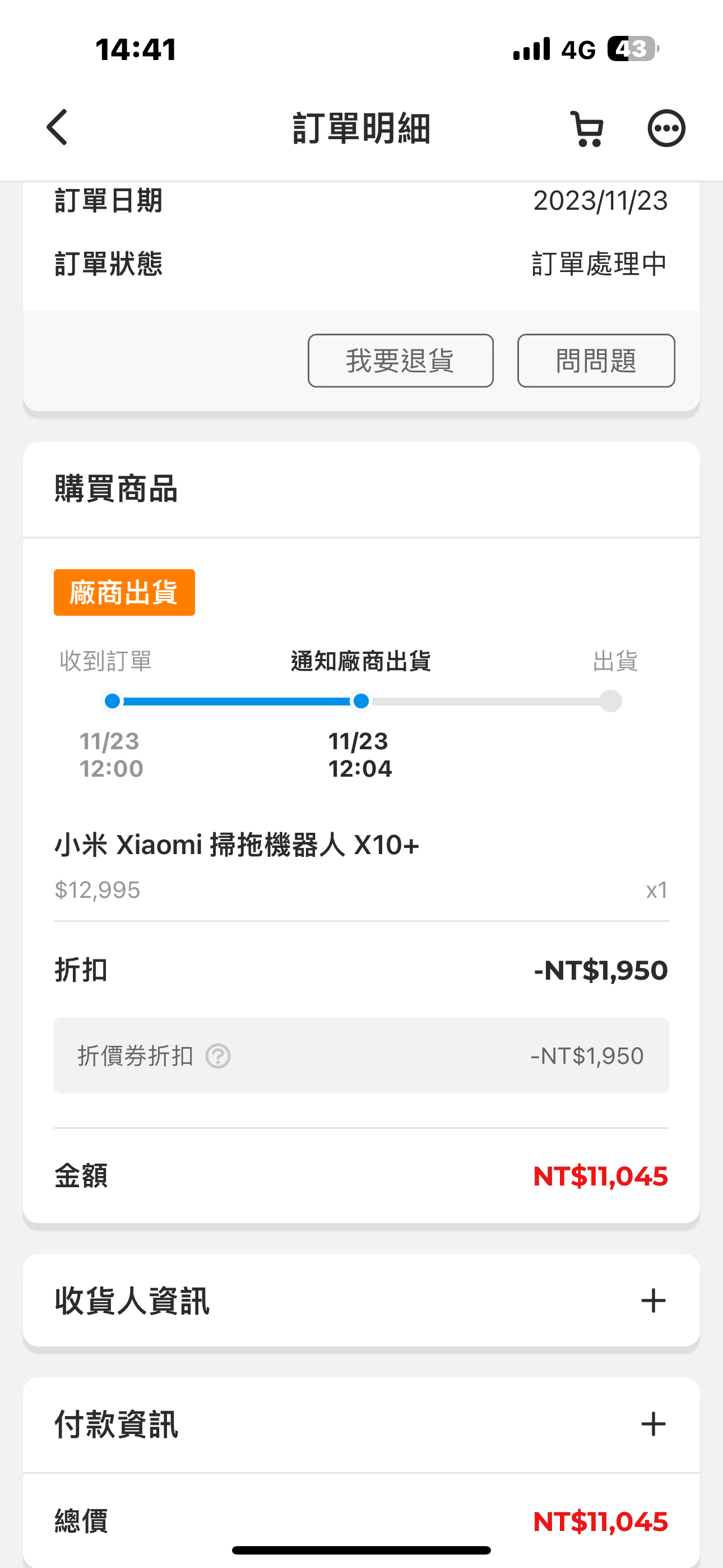723x1568 pixels.
Task: Tap the battery status indicator
Action: pos(633,49)
